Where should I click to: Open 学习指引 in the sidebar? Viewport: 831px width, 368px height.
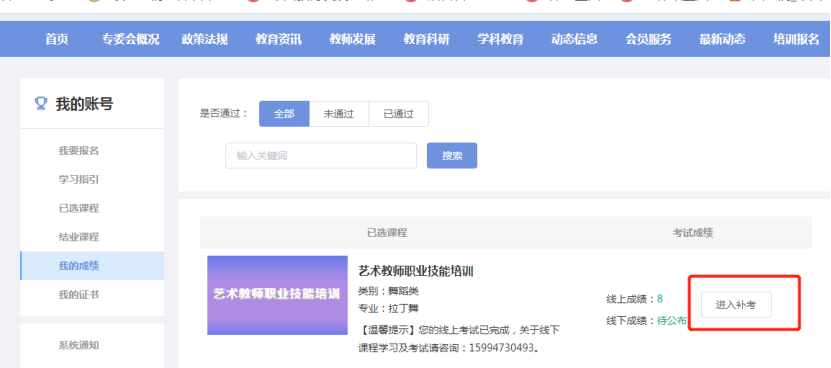78,179
